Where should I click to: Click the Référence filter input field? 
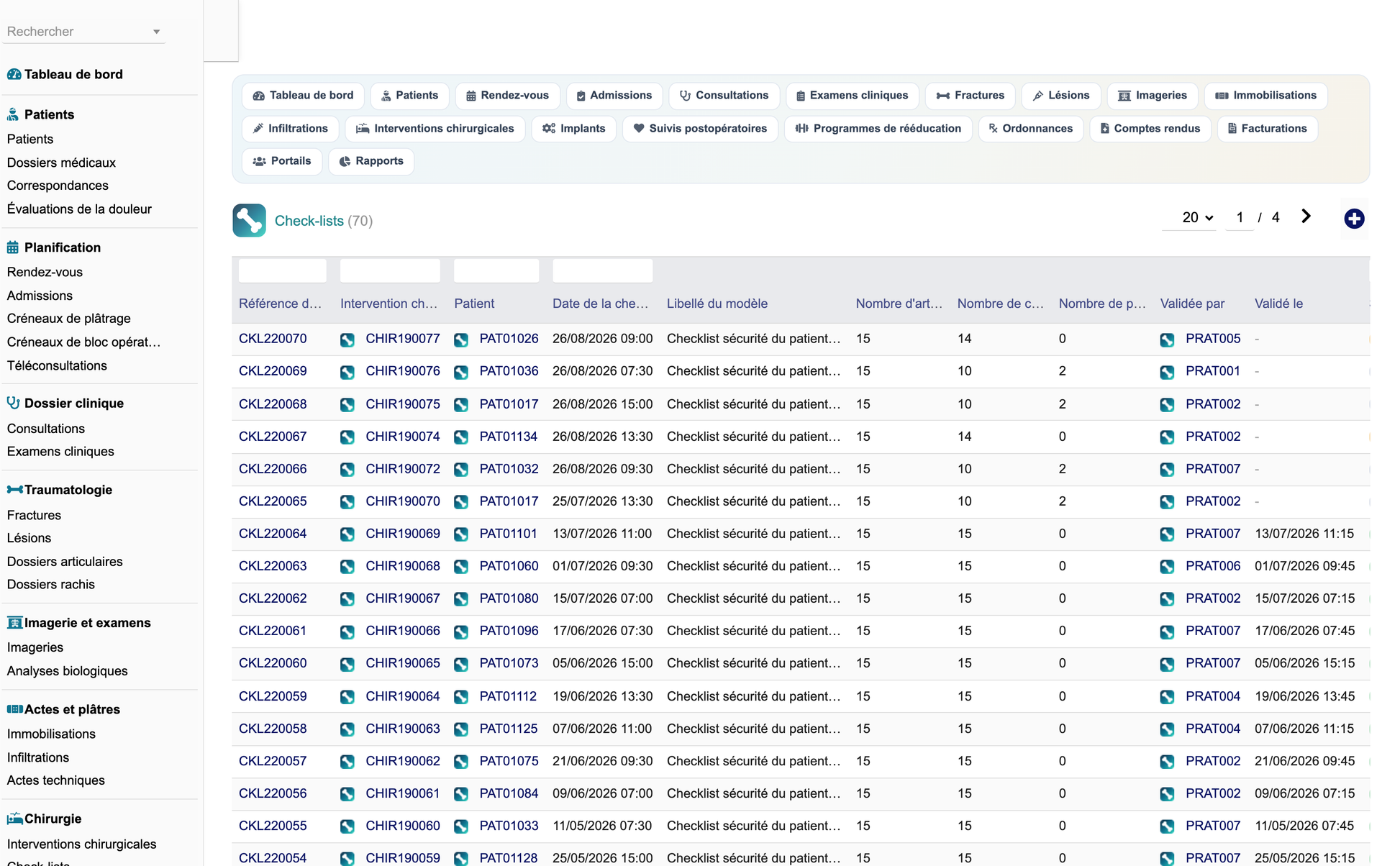pos(282,271)
